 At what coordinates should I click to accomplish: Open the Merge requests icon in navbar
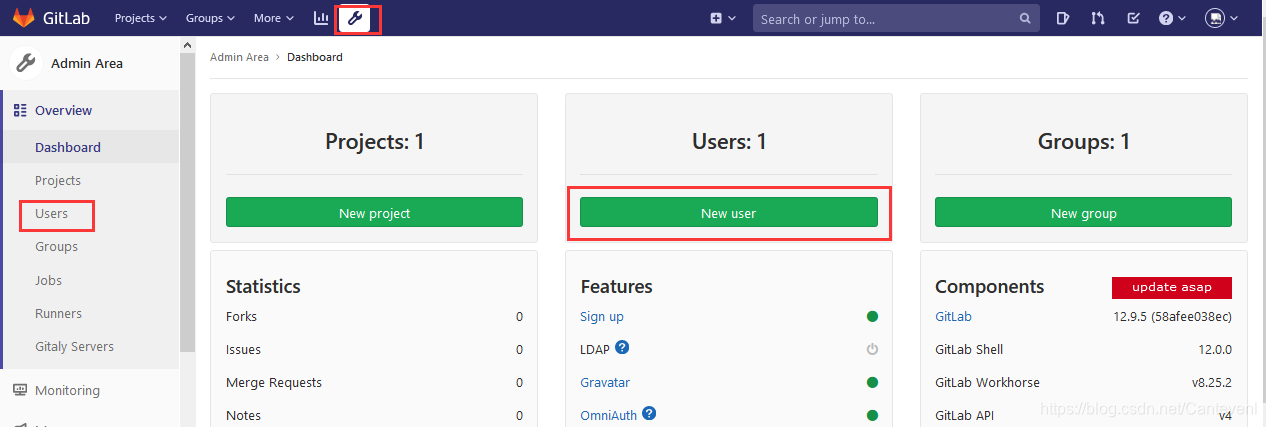pyautogui.click(x=1098, y=18)
